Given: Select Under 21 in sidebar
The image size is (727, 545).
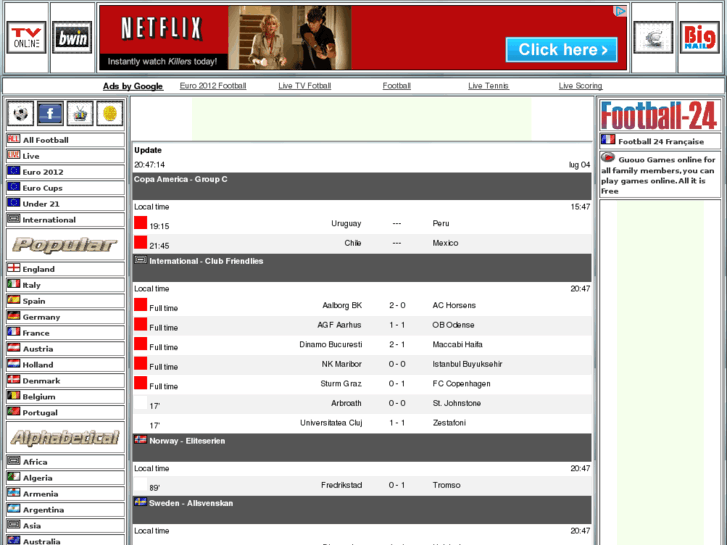Looking at the screenshot, I should point(65,204).
